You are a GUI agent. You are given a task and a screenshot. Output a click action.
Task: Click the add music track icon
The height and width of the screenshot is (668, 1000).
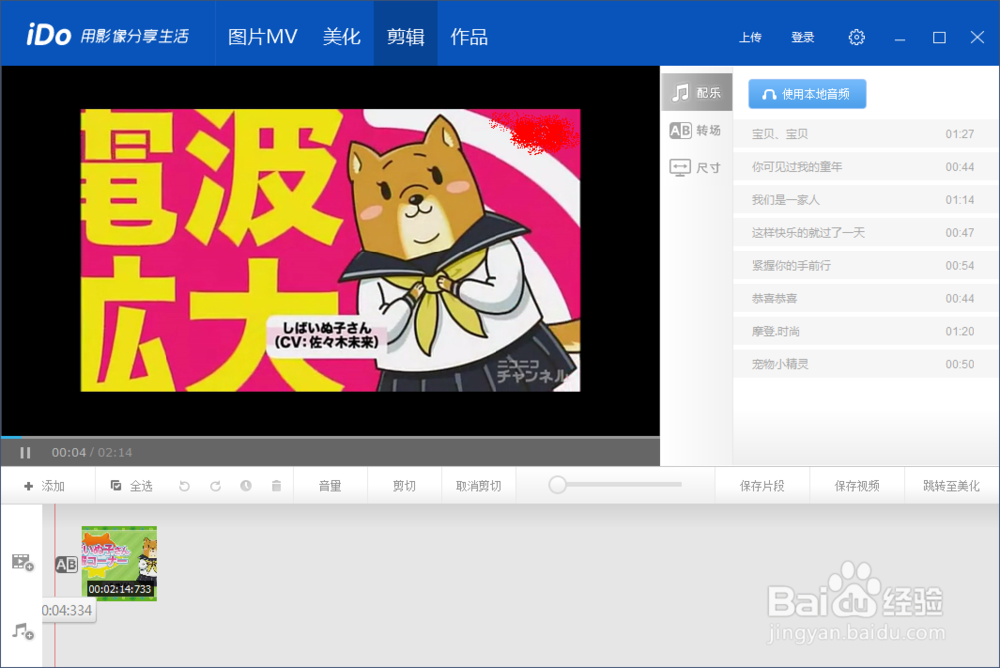point(23,632)
